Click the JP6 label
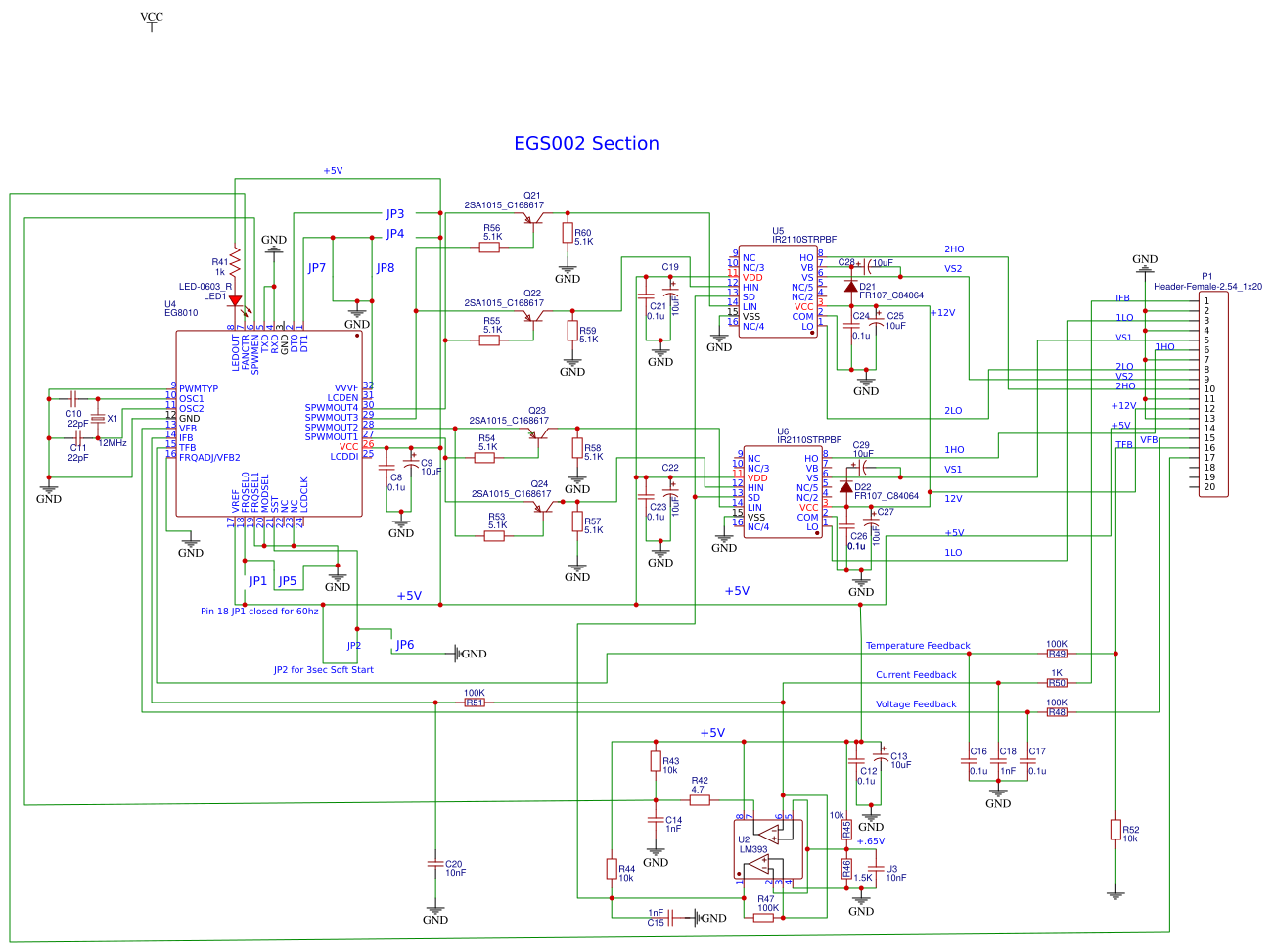Viewport: 1273px width, 952px height. [405, 645]
